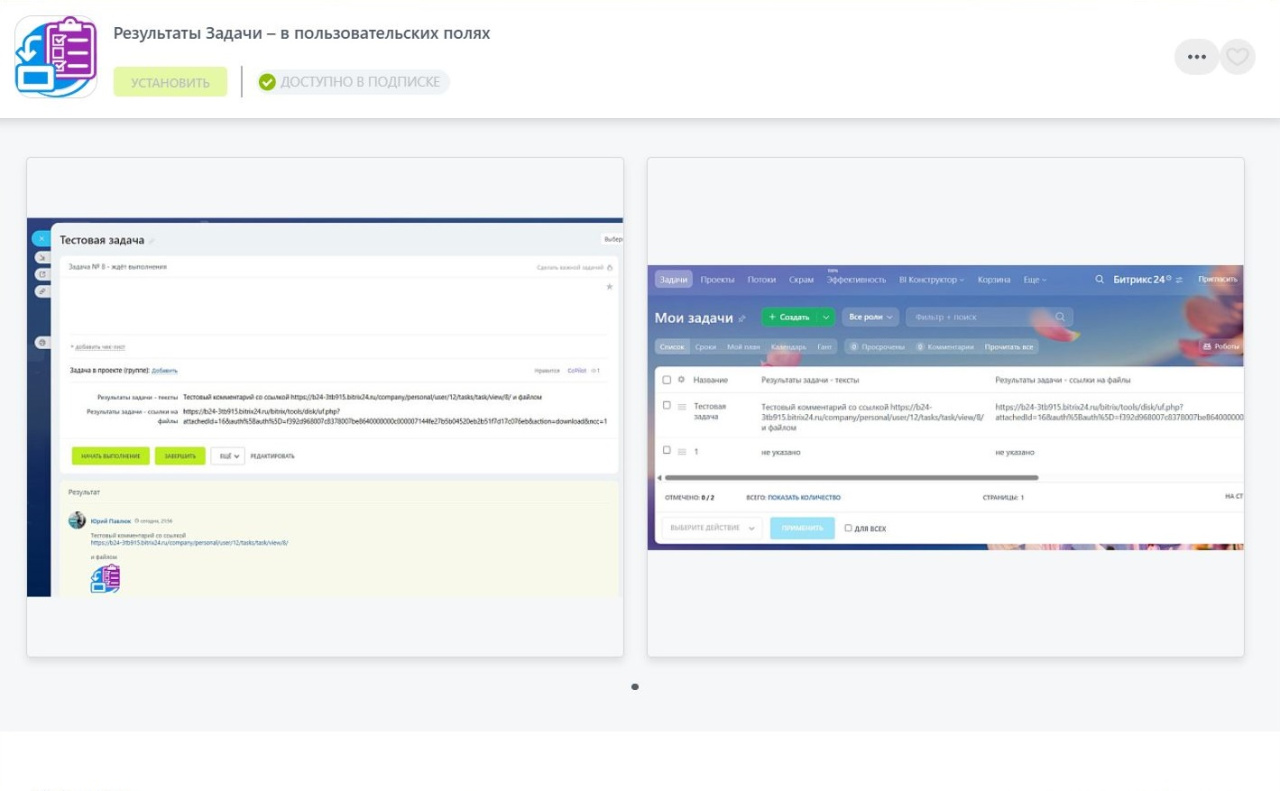This screenshot has height=791, width=1280.
Task: Select the Сроки view tab
Action: [705, 347]
